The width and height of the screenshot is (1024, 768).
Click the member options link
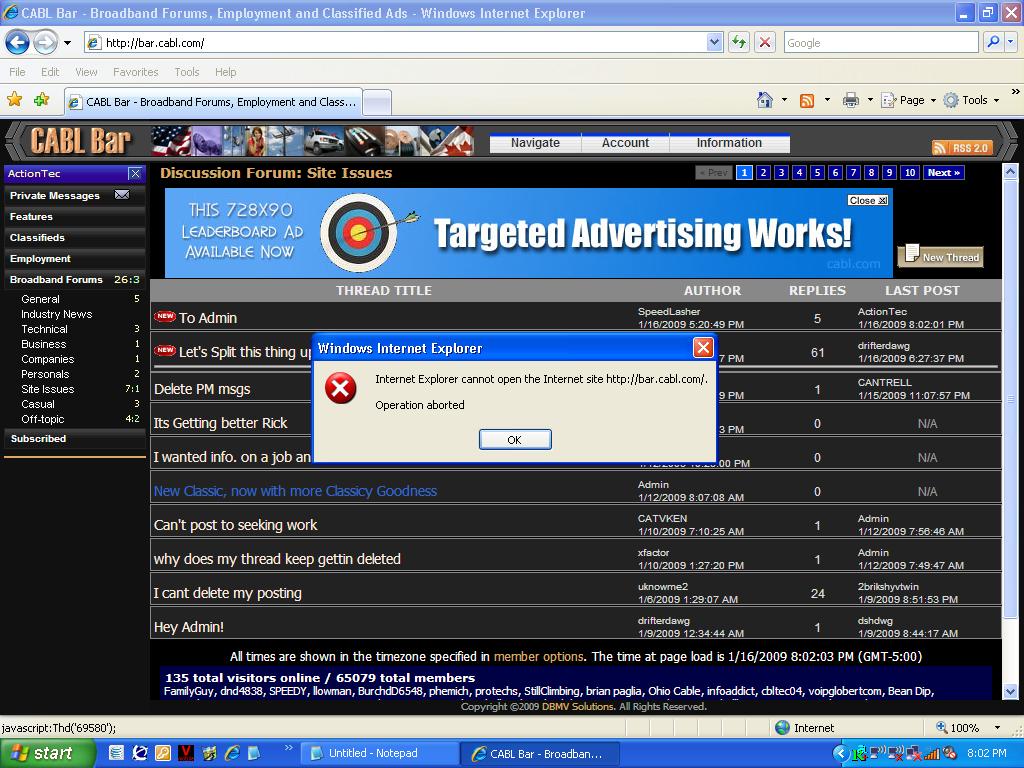pos(538,656)
